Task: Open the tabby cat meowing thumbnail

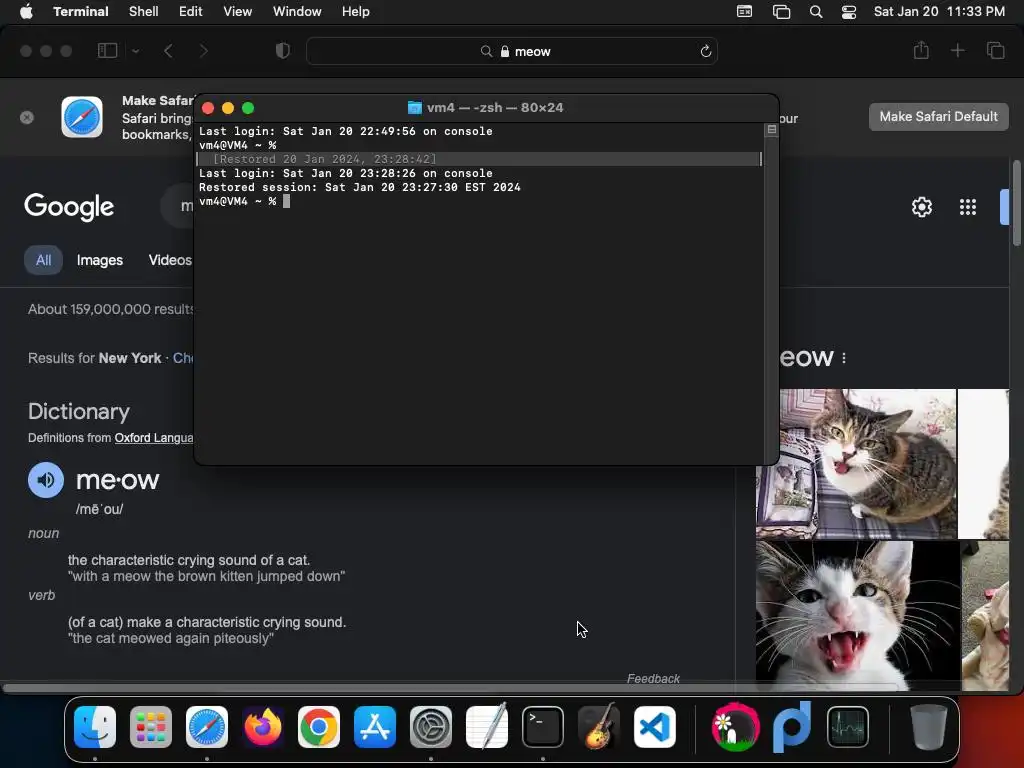Action: click(856, 464)
